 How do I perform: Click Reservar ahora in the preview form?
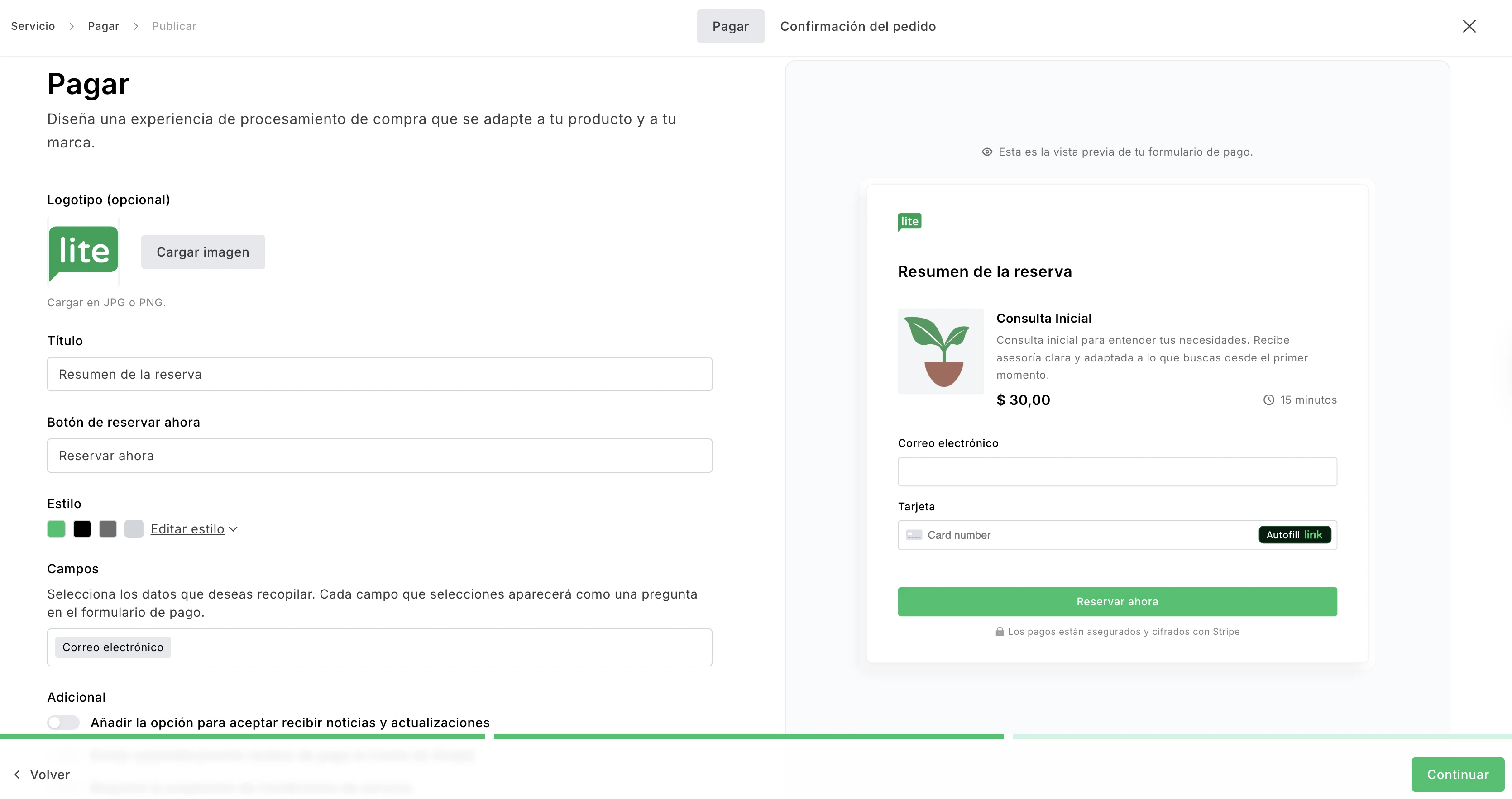1117,601
